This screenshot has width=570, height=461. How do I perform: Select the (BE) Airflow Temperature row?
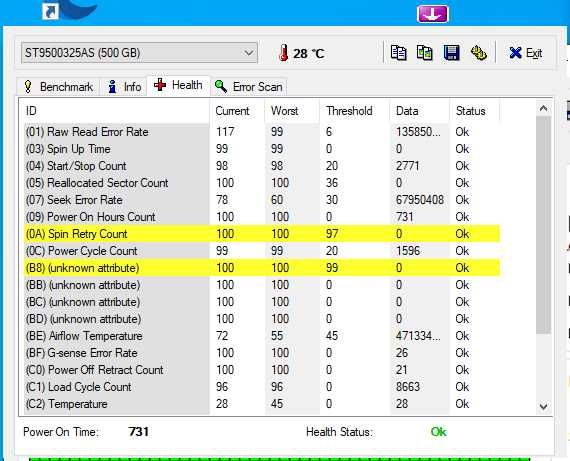pyautogui.click(x=262, y=336)
